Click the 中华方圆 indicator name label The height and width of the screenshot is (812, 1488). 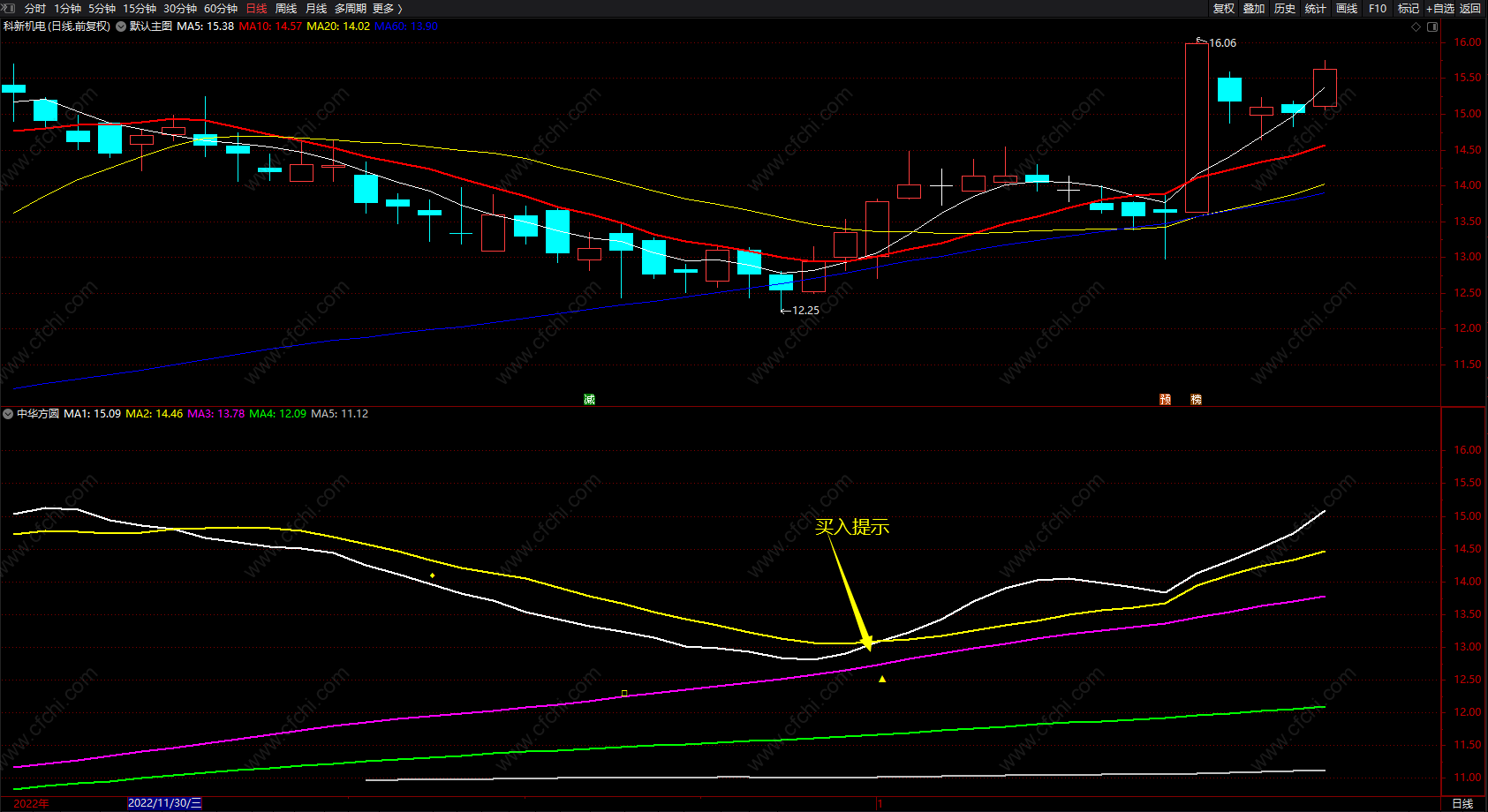tap(38, 414)
